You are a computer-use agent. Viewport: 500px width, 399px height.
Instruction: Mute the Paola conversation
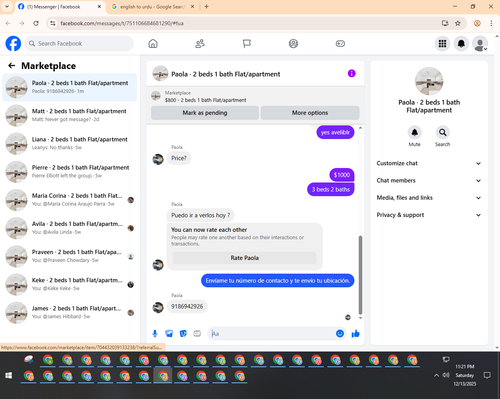pyautogui.click(x=414, y=133)
